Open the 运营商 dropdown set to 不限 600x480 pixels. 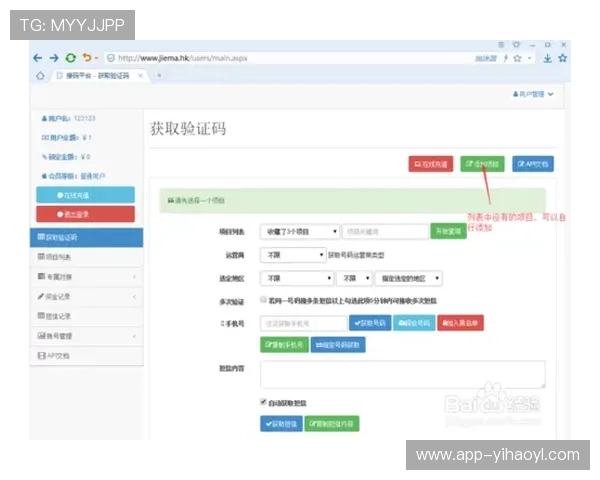pos(293,255)
